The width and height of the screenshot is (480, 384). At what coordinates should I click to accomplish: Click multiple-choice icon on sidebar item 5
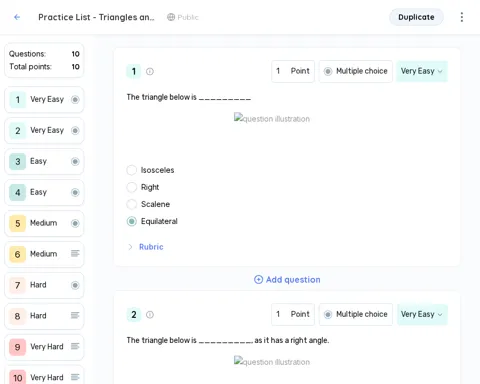75,223
